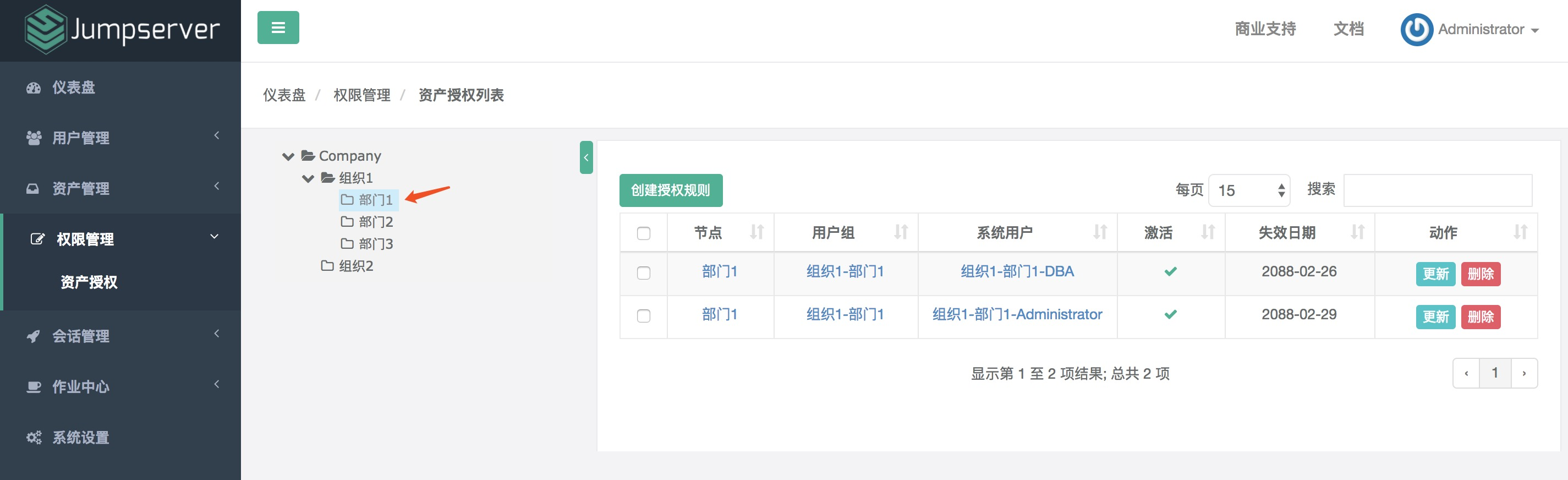Click 删除 for the 2088-02-26 row
Viewport: 1568px width, 480px height.
(1481, 274)
